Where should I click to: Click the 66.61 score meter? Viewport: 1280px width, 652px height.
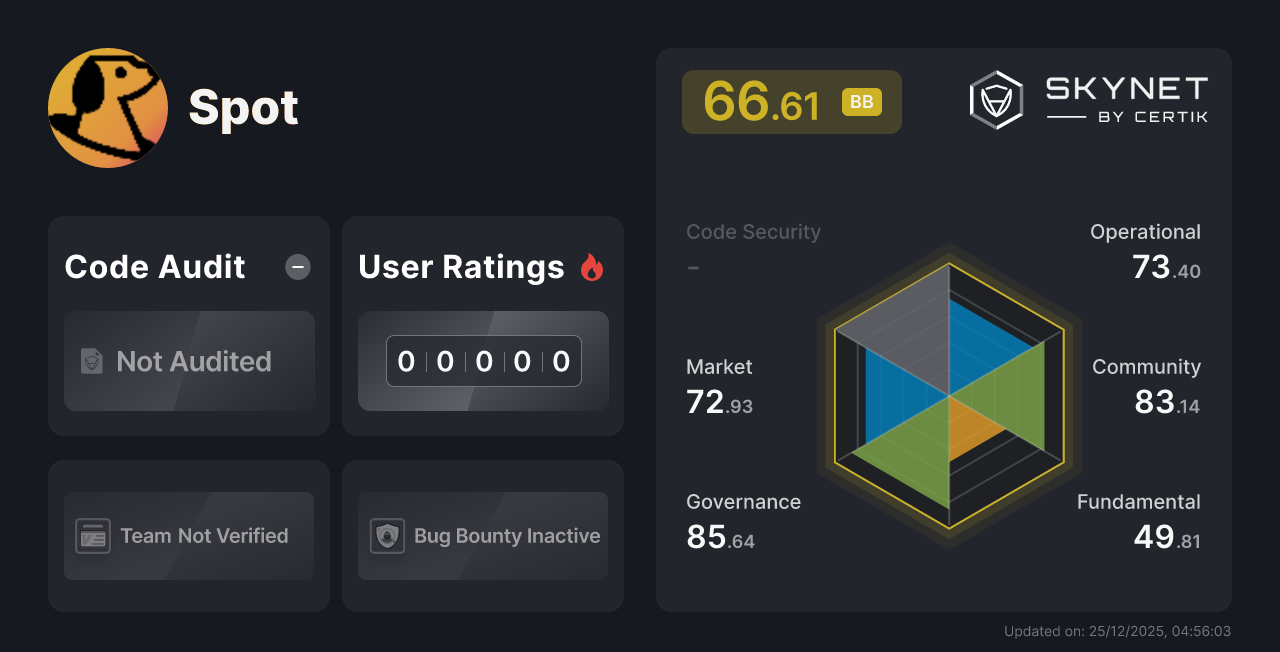791,101
